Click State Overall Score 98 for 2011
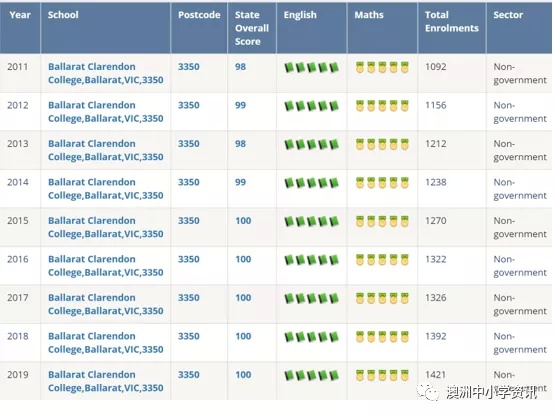554x417 pixels. point(241,67)
